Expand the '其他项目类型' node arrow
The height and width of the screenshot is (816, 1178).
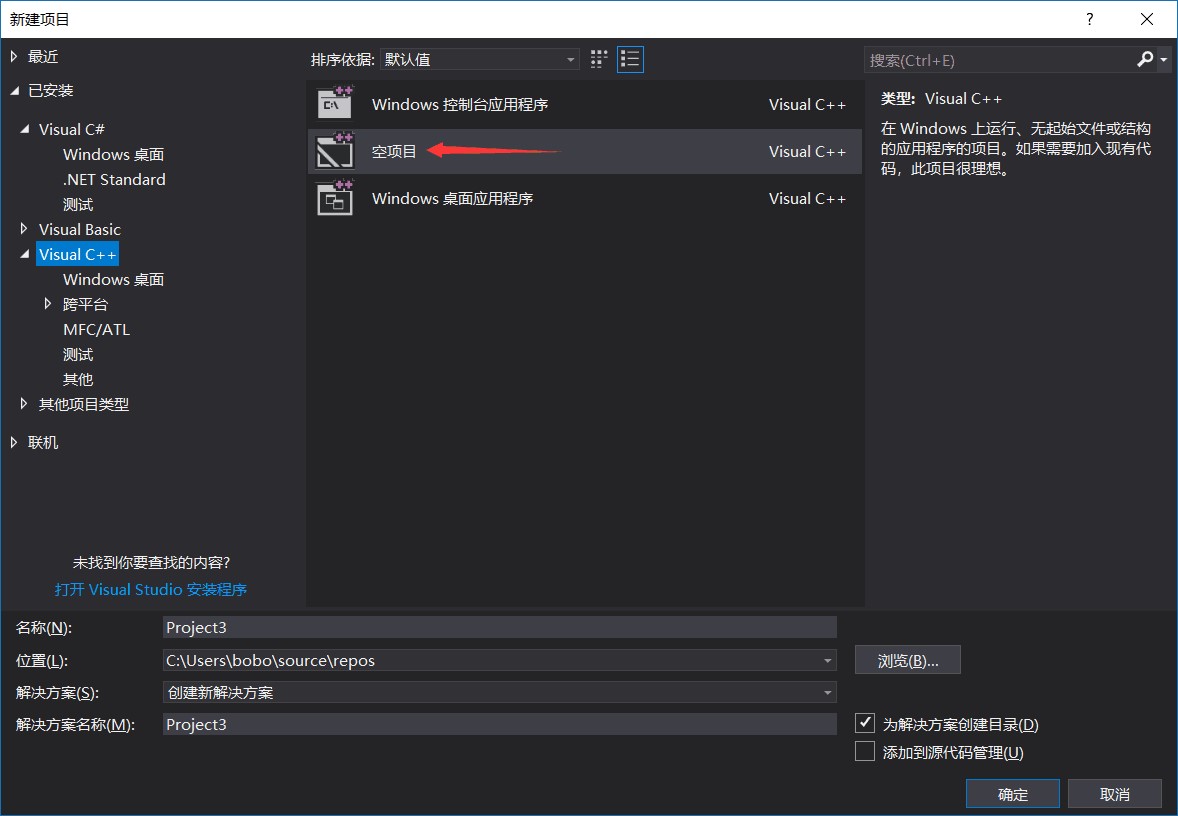25,403
